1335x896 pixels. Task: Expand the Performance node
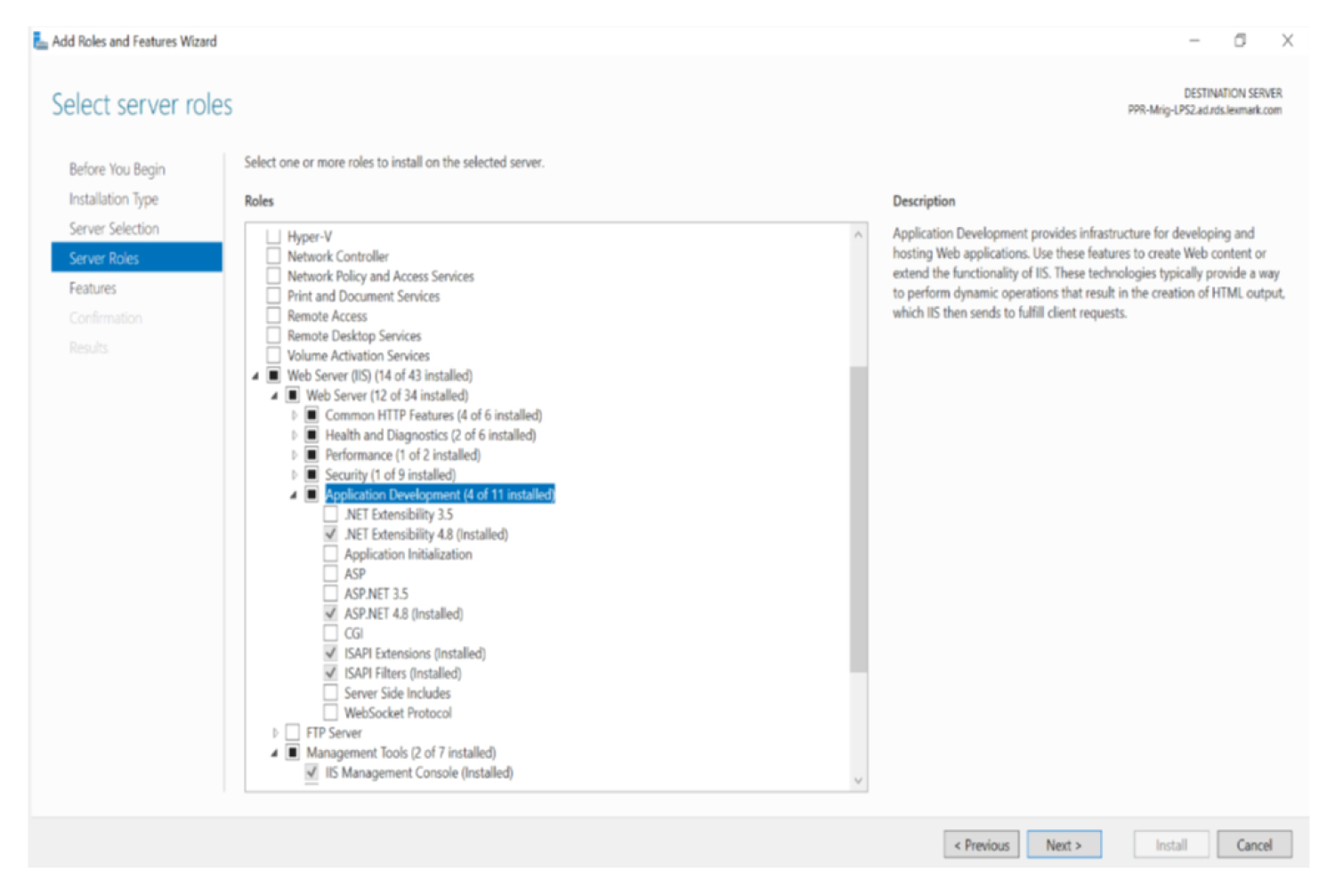pos(294,455)
